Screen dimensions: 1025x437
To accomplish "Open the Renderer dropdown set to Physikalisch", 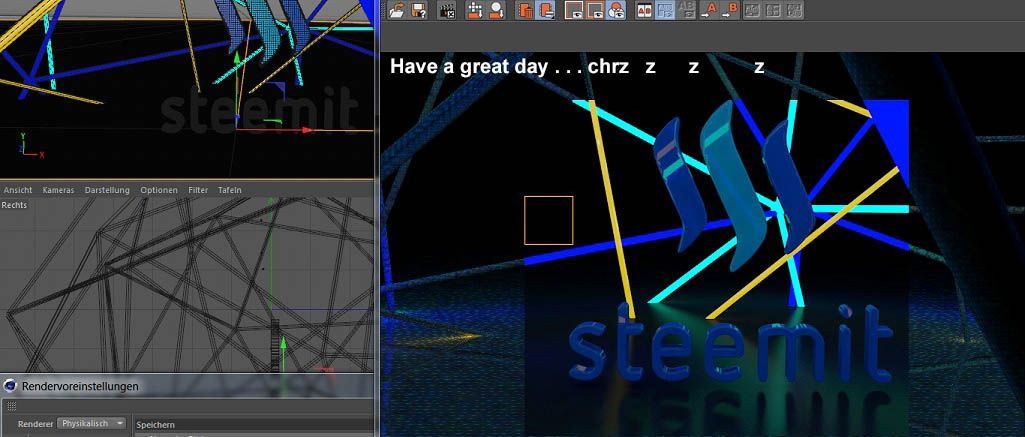I will pyautogui.click(x=92, y=423).
